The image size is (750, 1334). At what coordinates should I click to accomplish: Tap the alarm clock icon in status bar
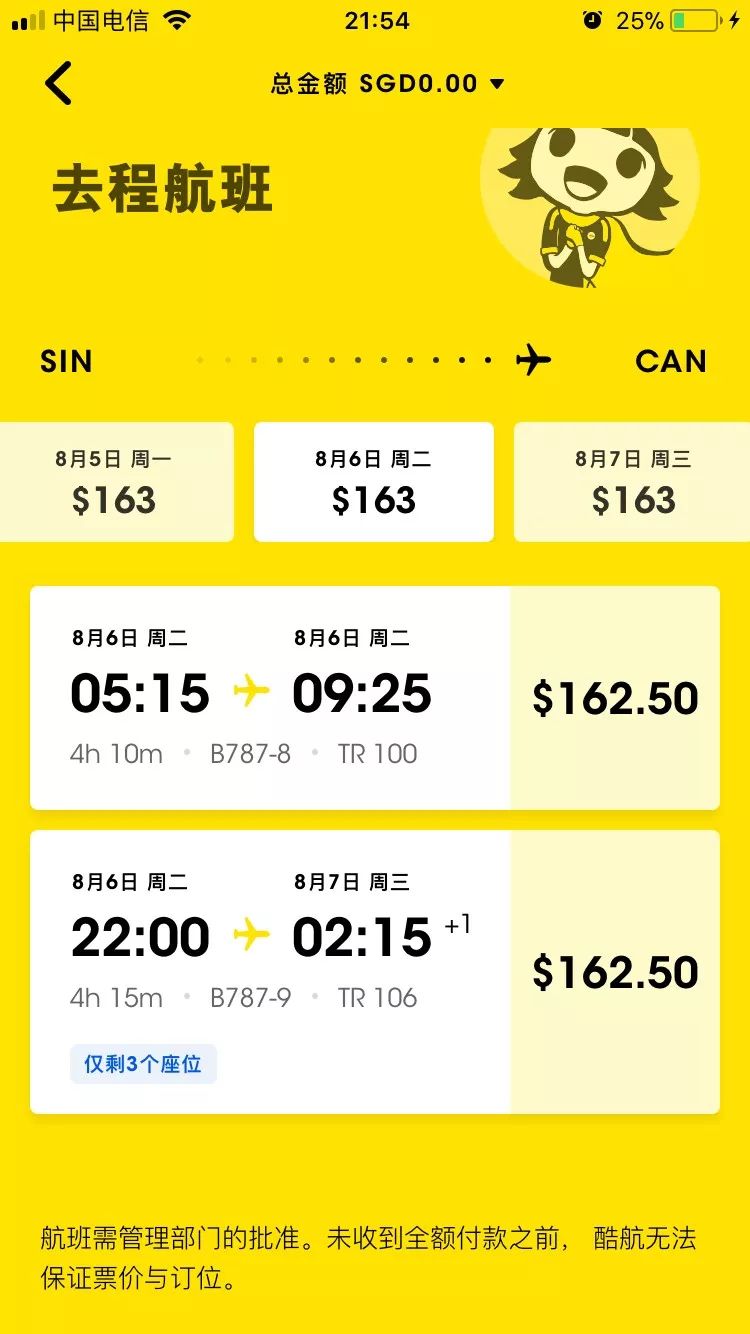[593, 20]
